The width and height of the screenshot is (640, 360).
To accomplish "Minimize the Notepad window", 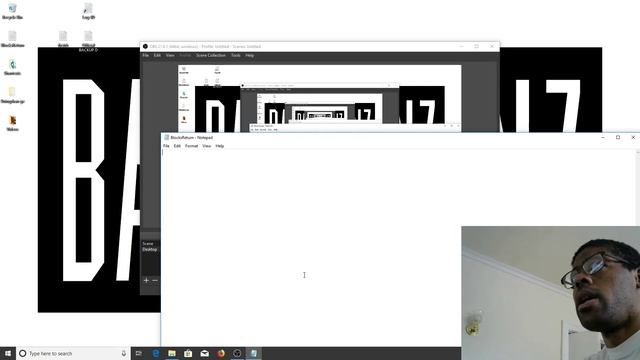I will click(x=603, y=138).
